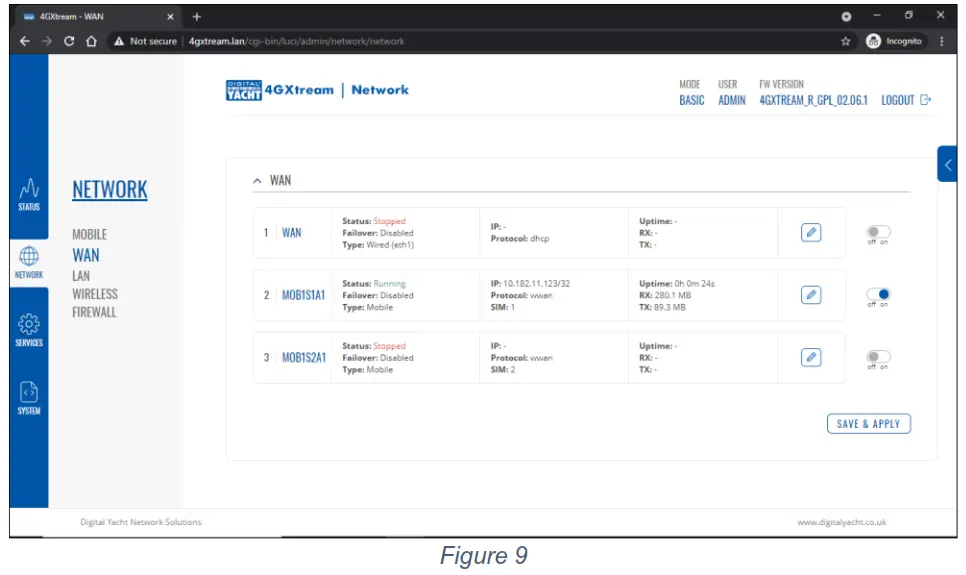Collapse the WAN section chevron
This screenshot has height=575, width=966.
tap(257, 181)
